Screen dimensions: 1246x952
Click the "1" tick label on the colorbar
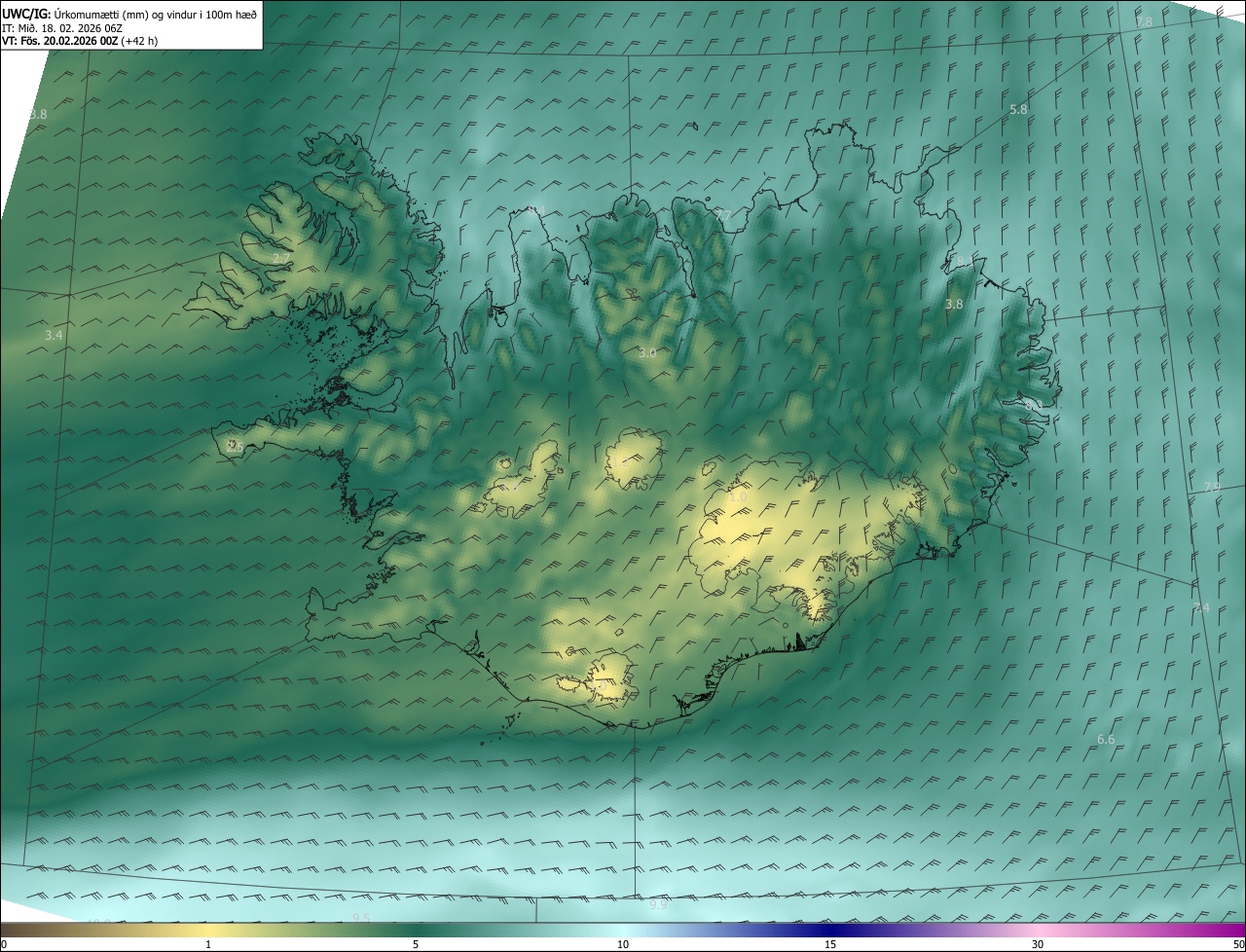coord(208,944)
